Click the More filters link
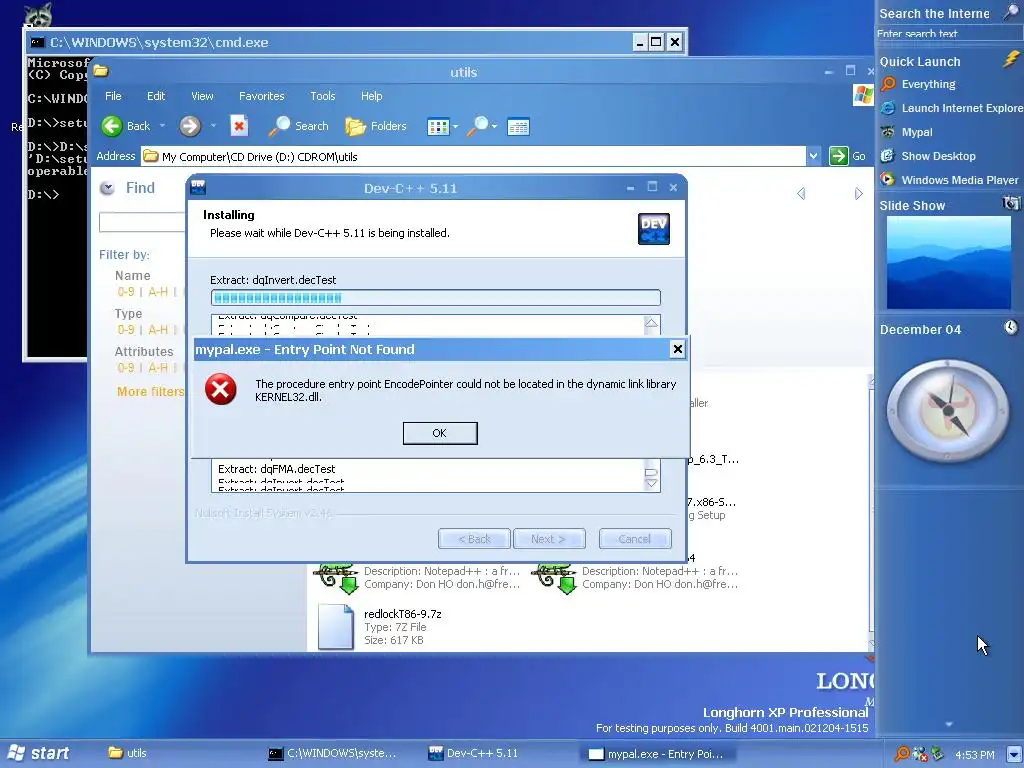The height and width of the screenshot is (768, 1024). pyautogui.click(x=151, y=391)
